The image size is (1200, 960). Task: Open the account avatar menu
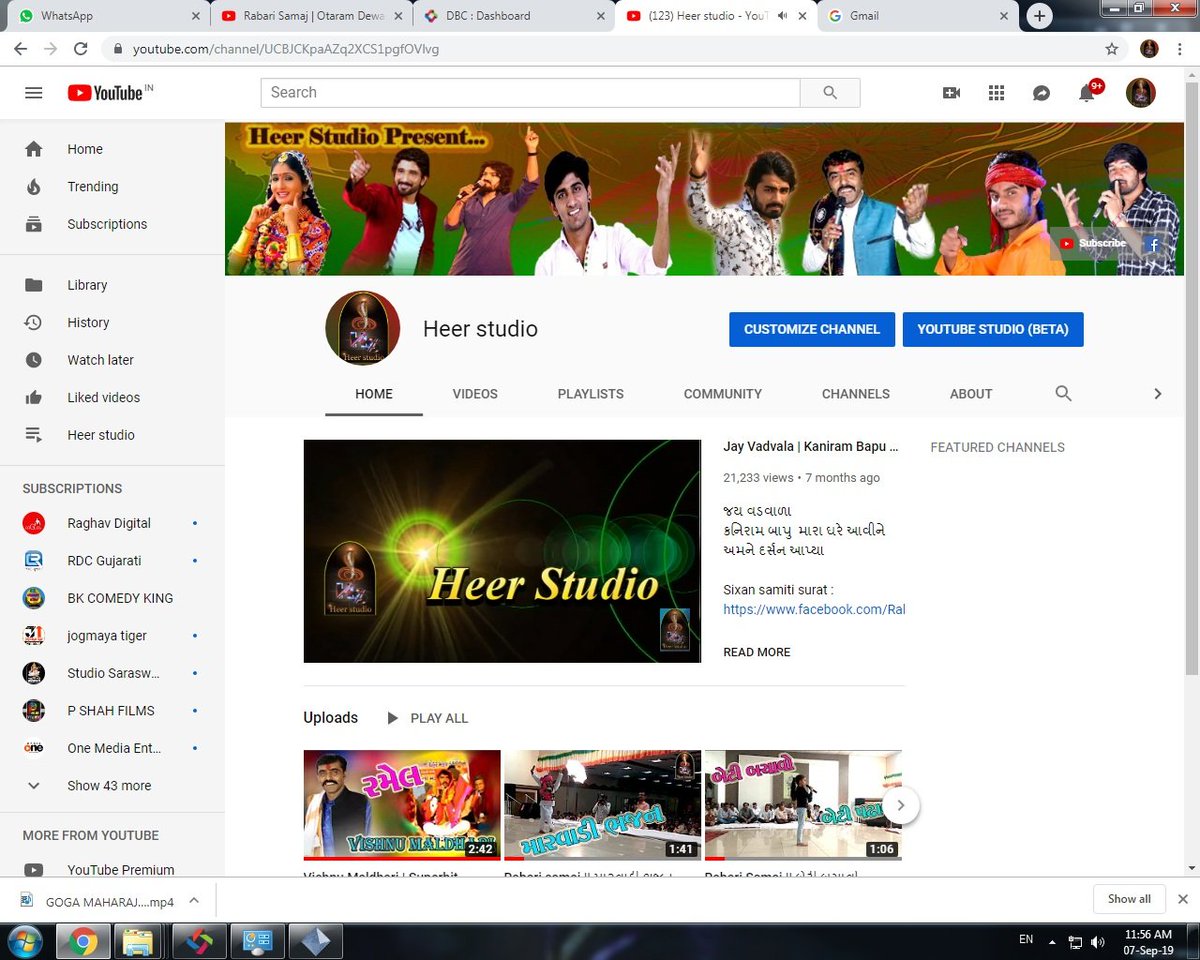pyautogui.click(x=1141, y=93)
